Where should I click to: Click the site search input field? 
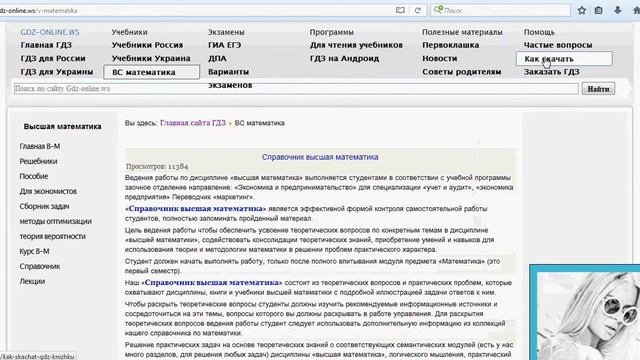pos(296,89)
